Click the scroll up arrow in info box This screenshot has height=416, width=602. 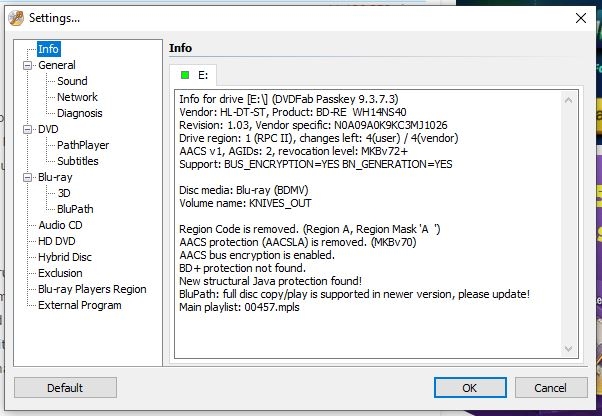pyautogui.click(x=568, y=101)
